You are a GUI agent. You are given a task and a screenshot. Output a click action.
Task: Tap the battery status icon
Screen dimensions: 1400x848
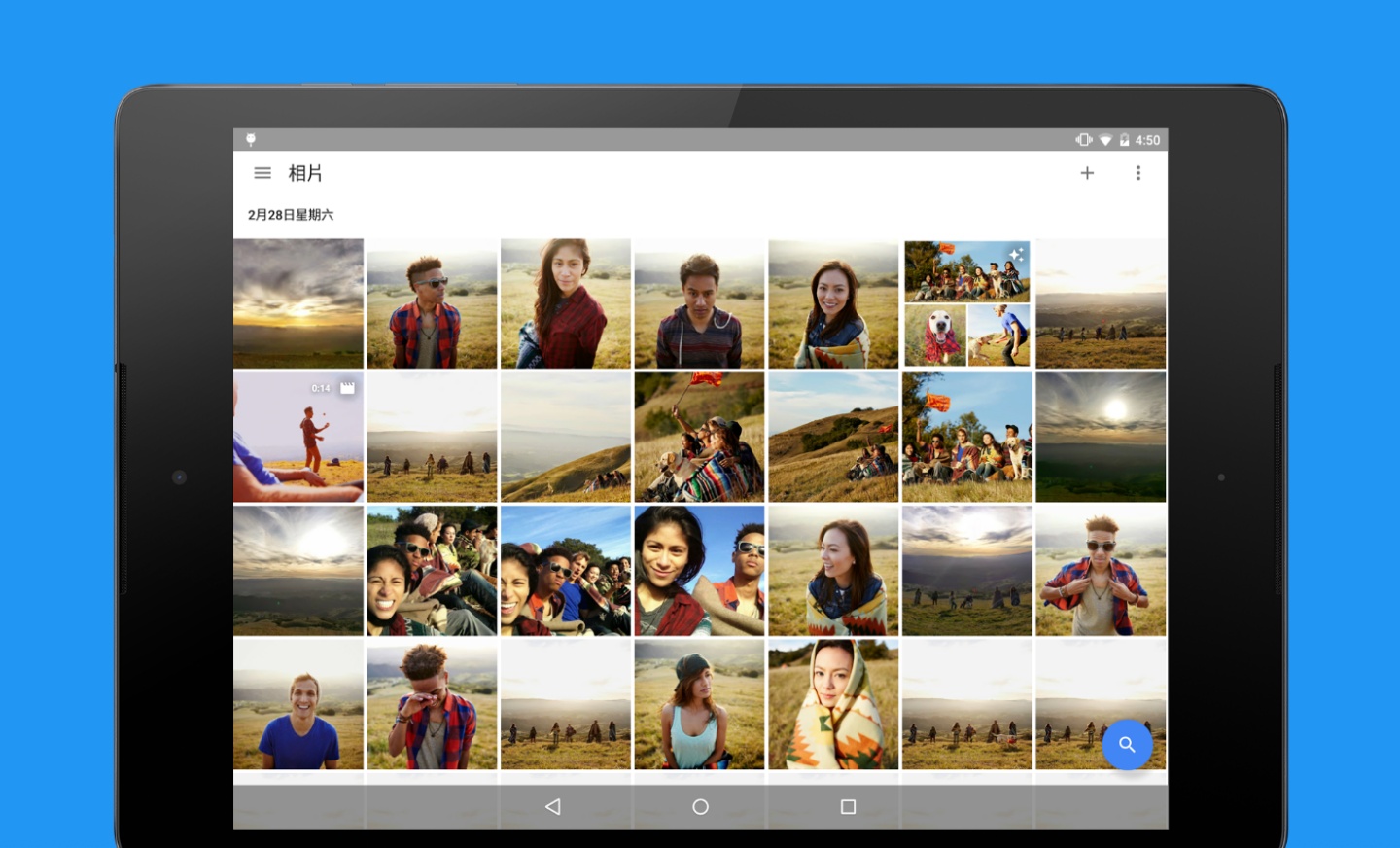(1124, 140)
